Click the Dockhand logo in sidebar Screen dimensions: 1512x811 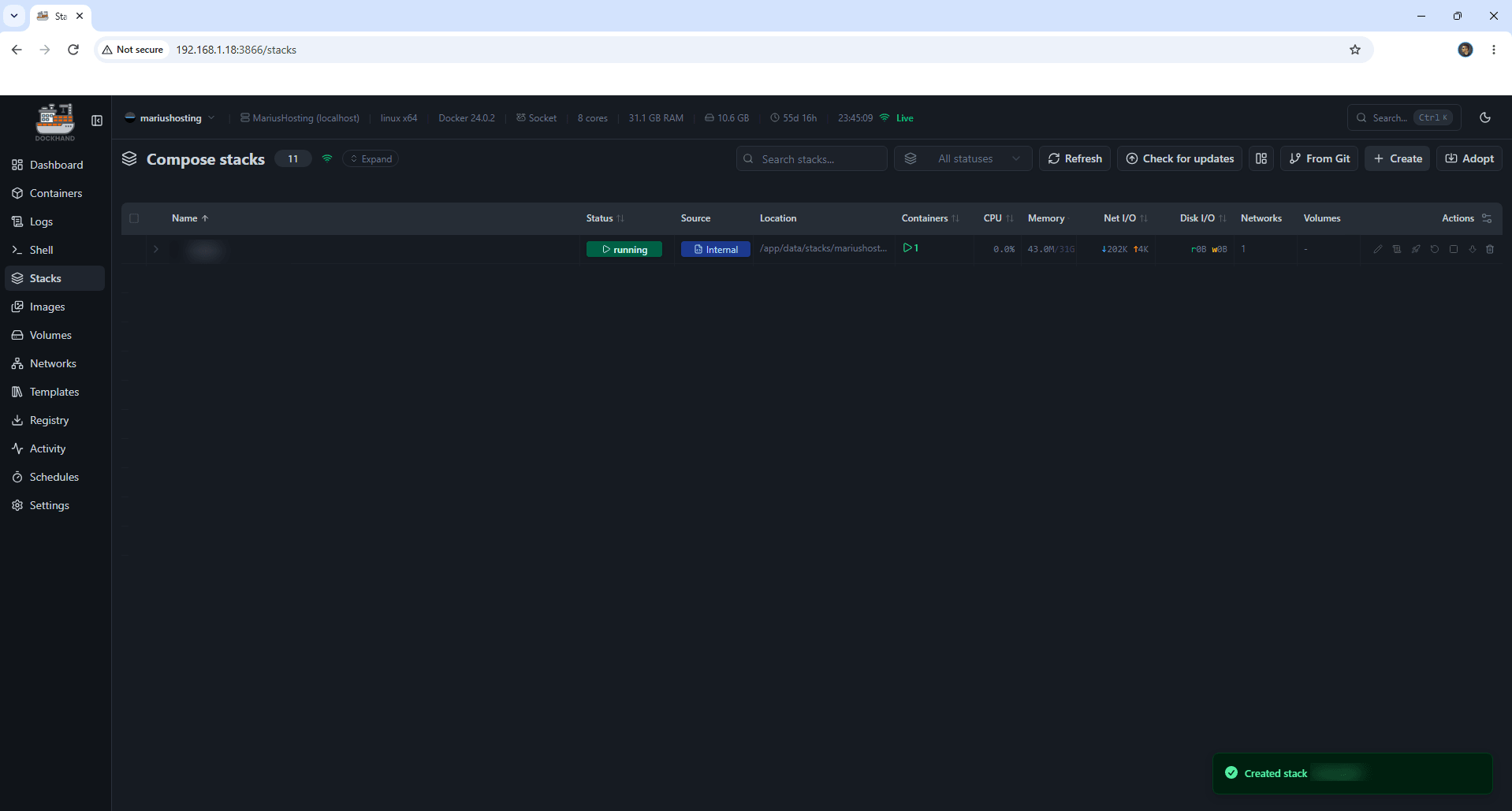coord(55,122)
